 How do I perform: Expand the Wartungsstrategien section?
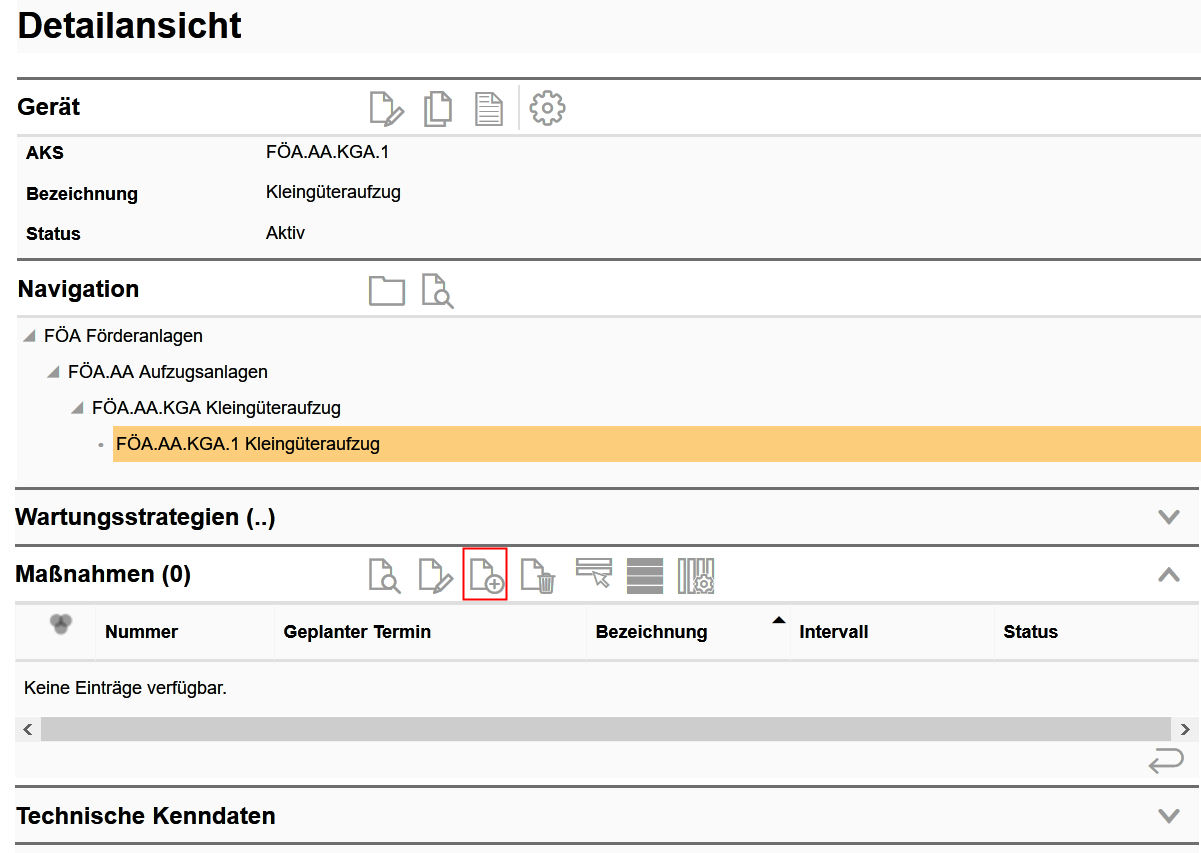pyautogui.click(x=1168, y=517)
